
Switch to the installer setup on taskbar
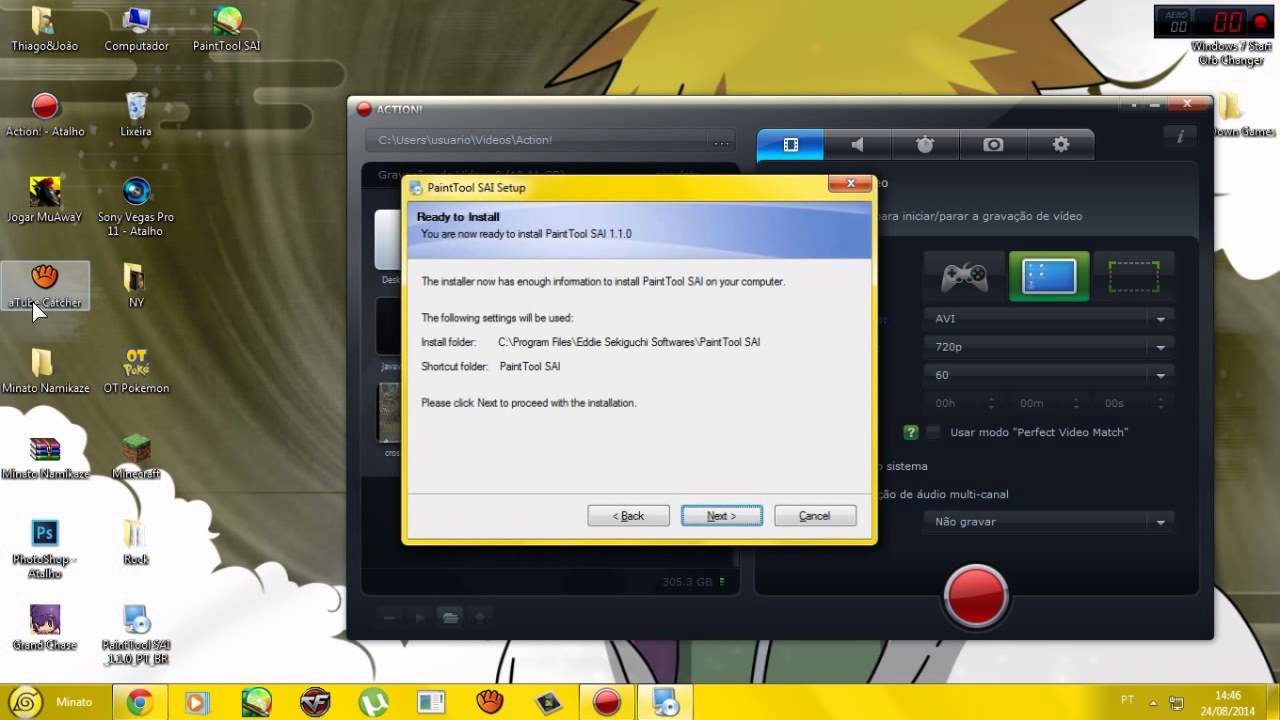665,702
